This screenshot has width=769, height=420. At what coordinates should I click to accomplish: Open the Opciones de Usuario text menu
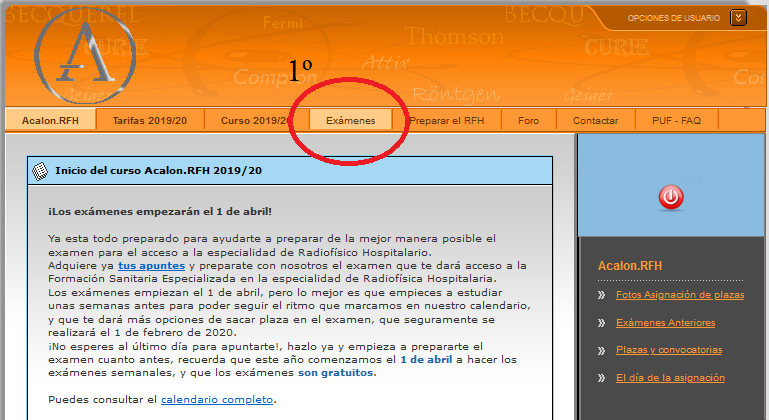point(674,18)
